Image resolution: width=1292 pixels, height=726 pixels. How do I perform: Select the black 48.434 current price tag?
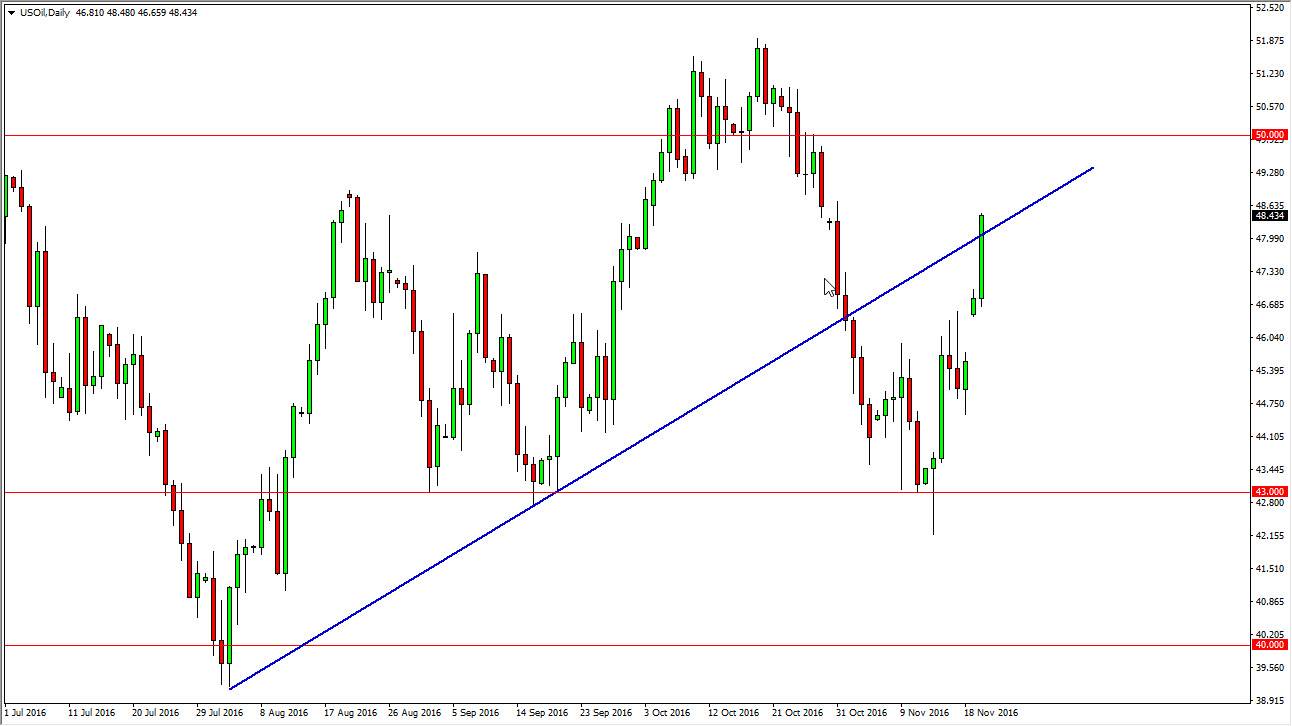click(1270, 215)
